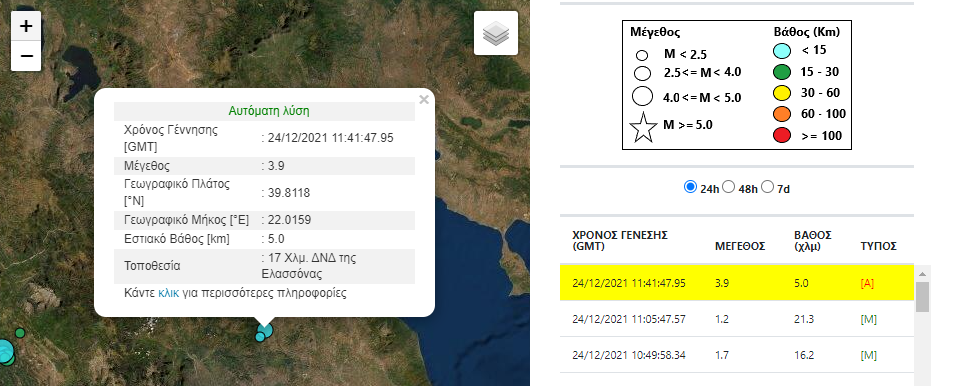The width and height of the screenshot is (958, 386).
Task: Click the [A] type label in highlighted row
Action: click(866, 283)
